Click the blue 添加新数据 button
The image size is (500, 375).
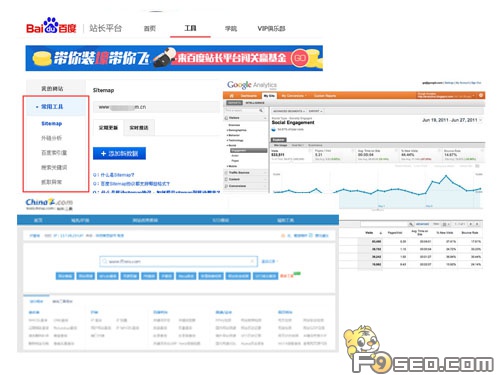pyautogui.click(x=119, y=153)
